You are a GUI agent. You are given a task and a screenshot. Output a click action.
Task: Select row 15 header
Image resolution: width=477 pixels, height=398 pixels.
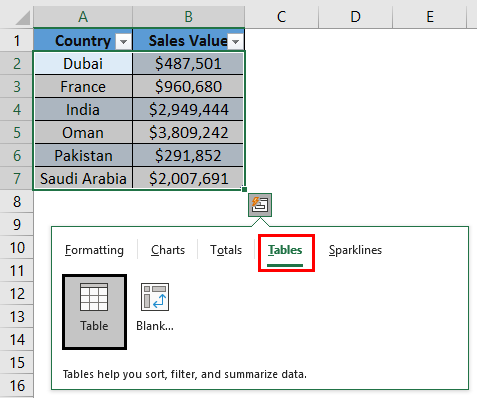click(x=17, y=363)
